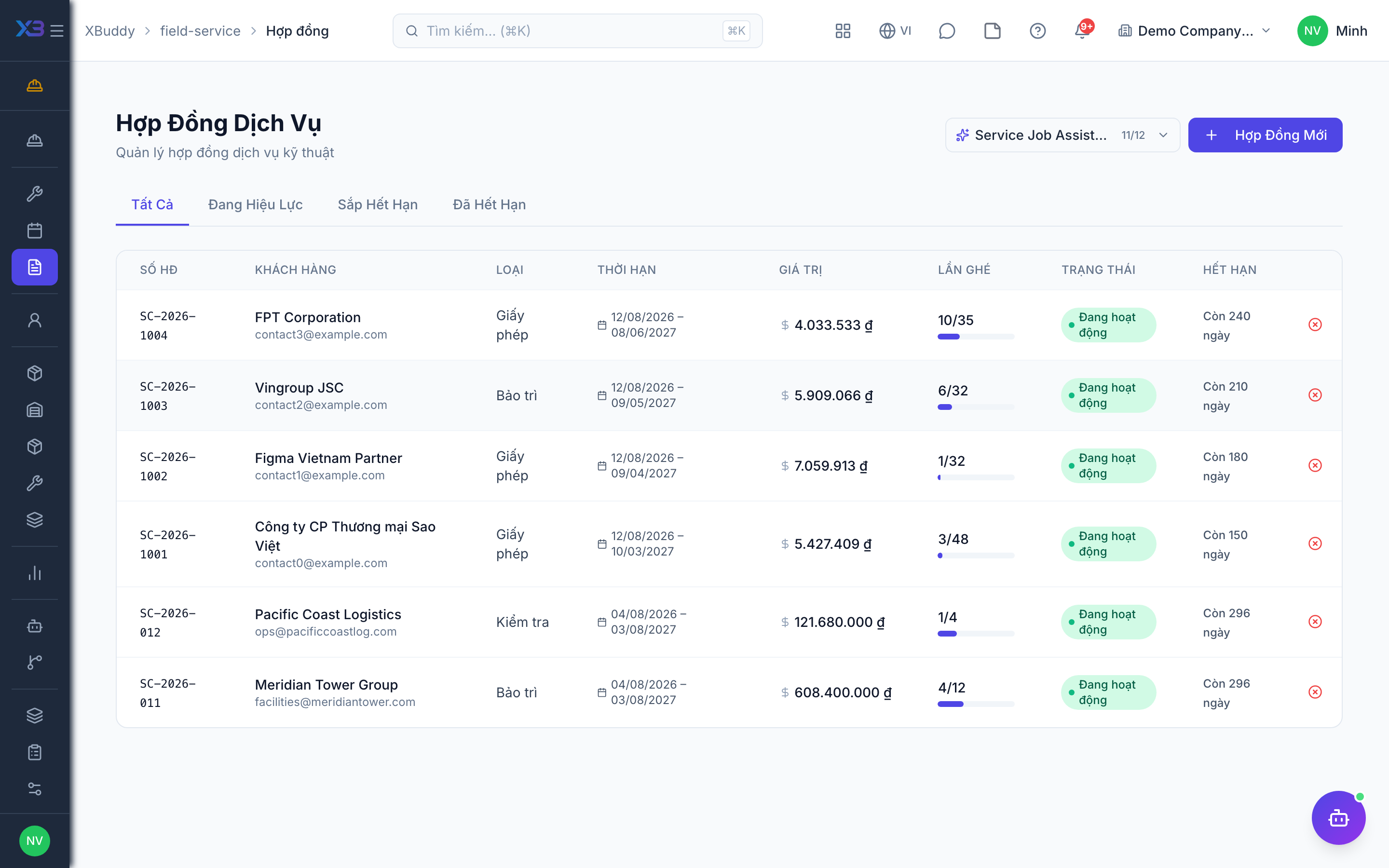Expand the Service Job Assistant dropdown
Image resolution: width=1389 pixels, height=868 pixels.
click(x=1062, y=135)
